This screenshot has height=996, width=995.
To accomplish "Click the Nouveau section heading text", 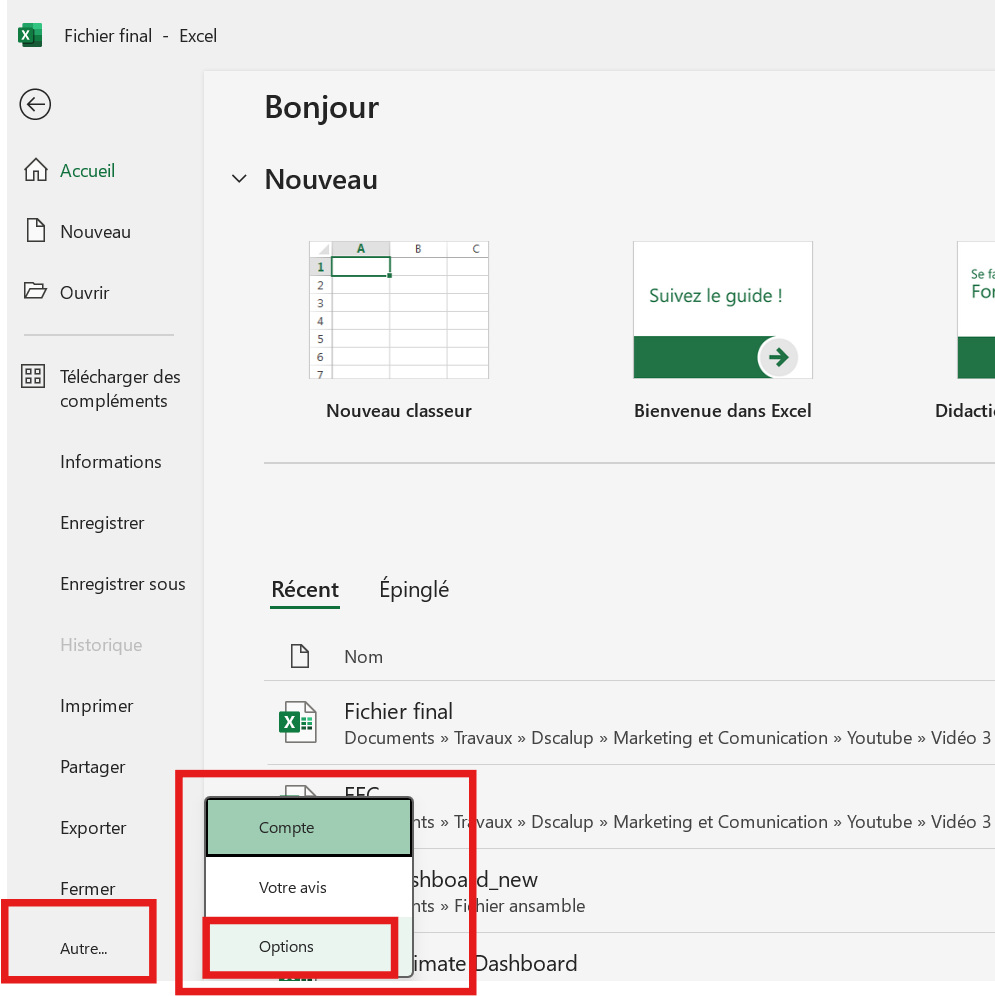I will [x=321, y=179].
